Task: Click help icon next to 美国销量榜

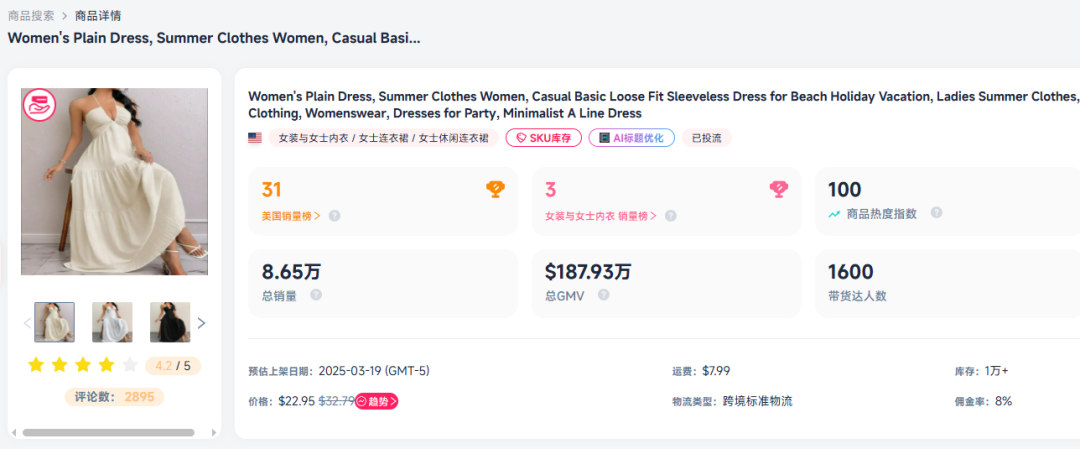Action: (x=335, y=215)
